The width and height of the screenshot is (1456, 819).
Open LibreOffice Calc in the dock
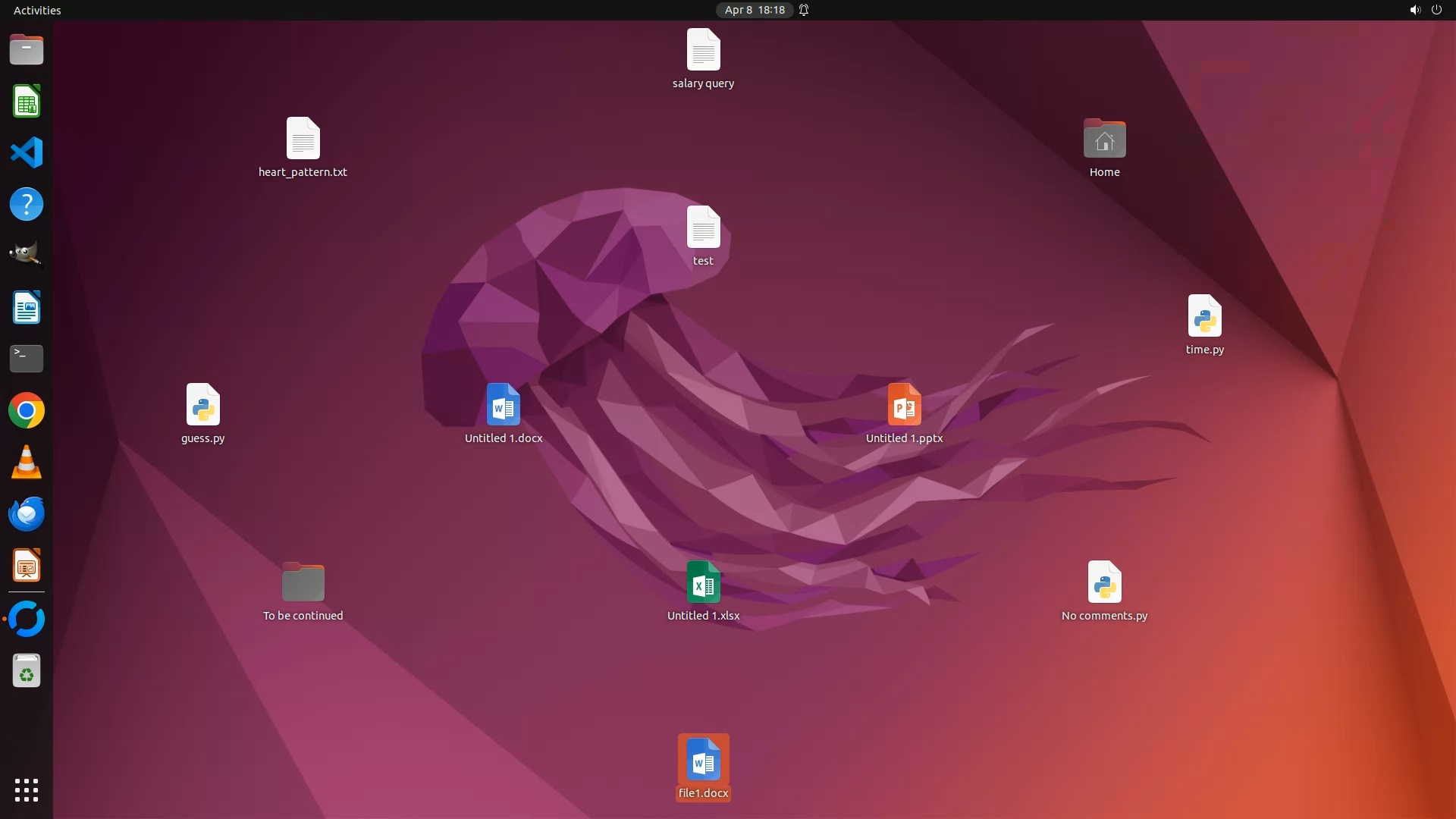coord(27,102)
